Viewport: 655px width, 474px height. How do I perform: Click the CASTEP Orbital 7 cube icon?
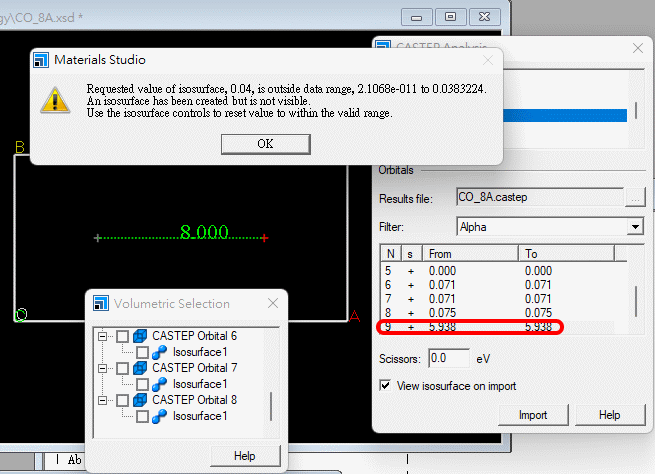(140, 368)
